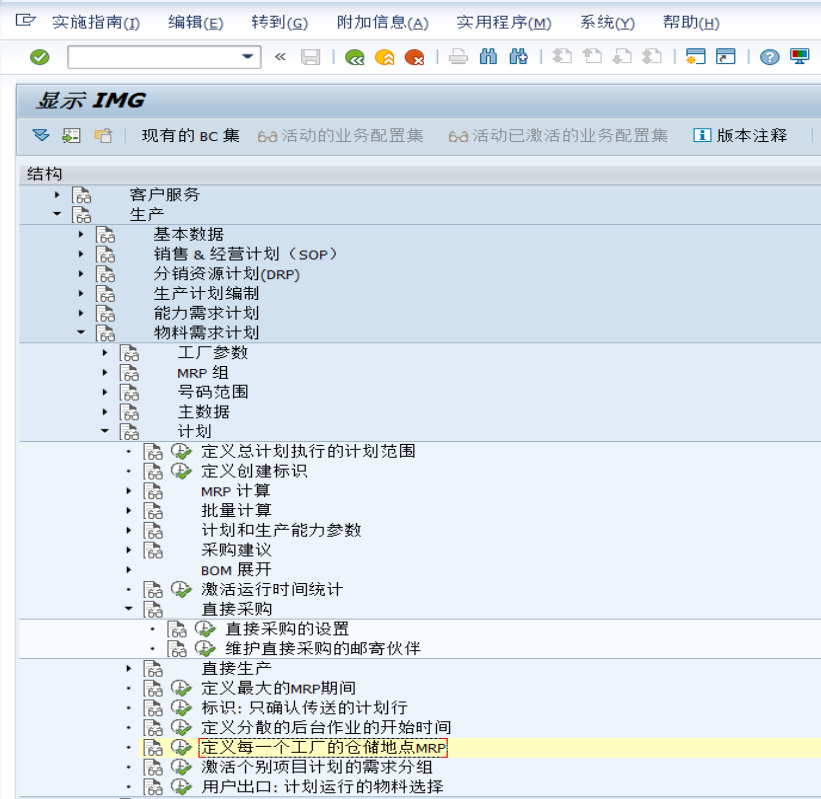Click 活动的业务配置集 button
This screenshot has height=799, width=821.
(x=340, y=136)
